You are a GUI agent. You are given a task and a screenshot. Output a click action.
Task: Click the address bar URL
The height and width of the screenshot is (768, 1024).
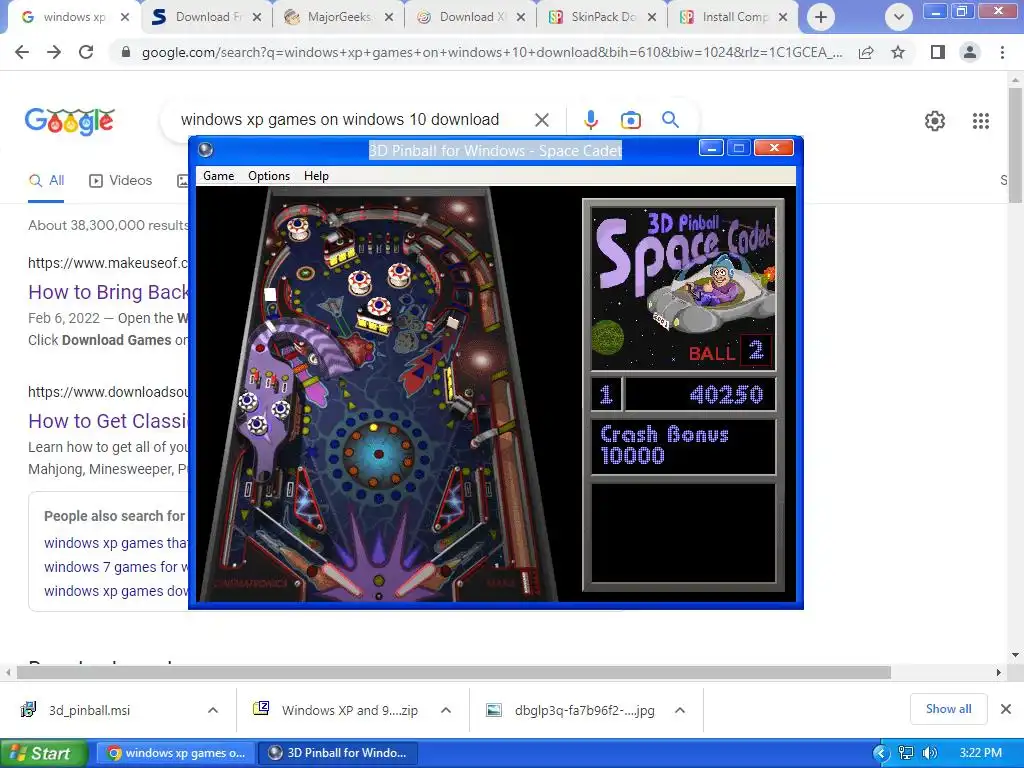491,52
